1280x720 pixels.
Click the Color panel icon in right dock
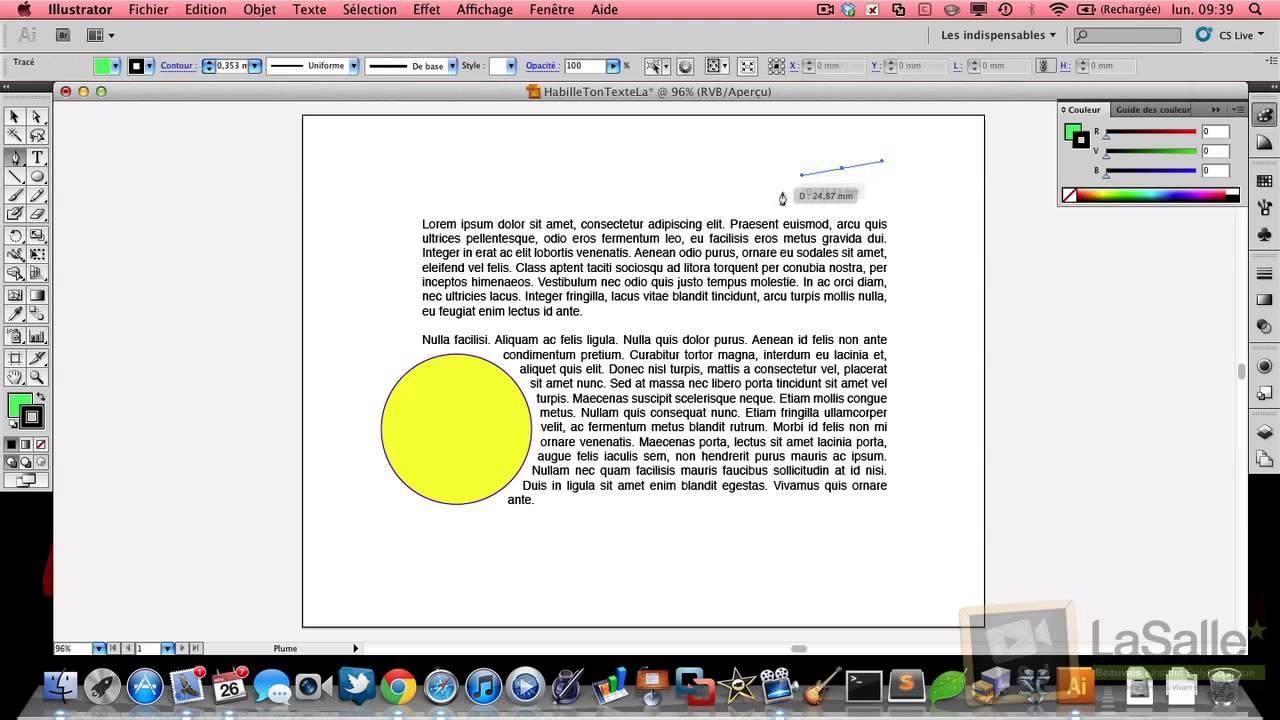coord(1264,116)
